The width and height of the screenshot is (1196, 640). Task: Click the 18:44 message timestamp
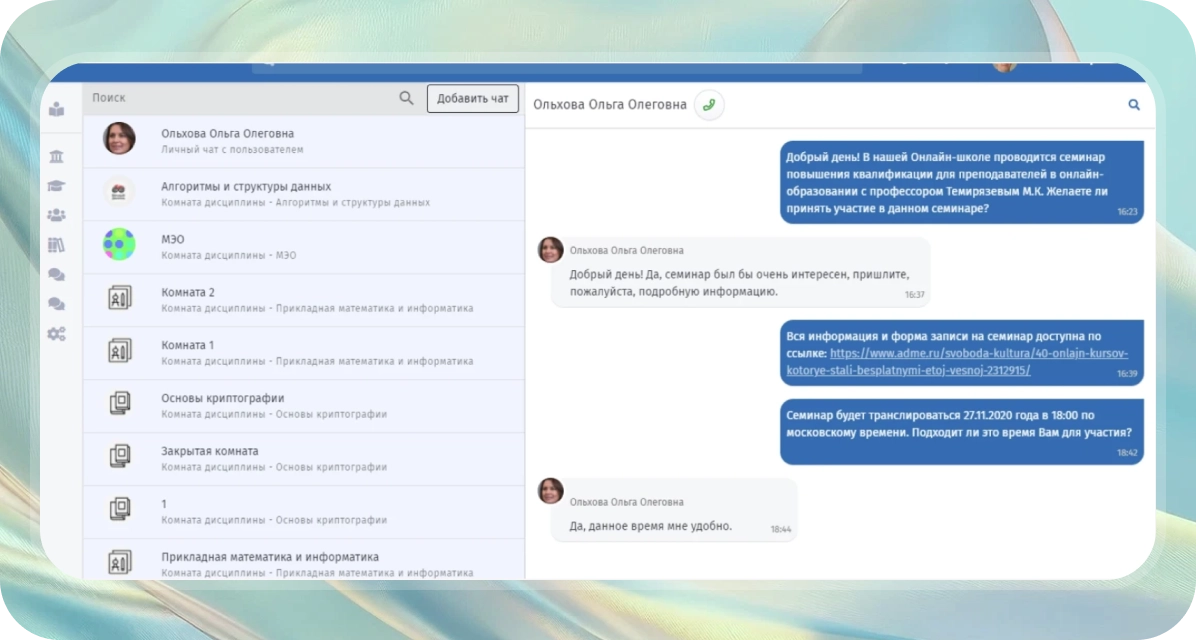(x=780, y=529)
